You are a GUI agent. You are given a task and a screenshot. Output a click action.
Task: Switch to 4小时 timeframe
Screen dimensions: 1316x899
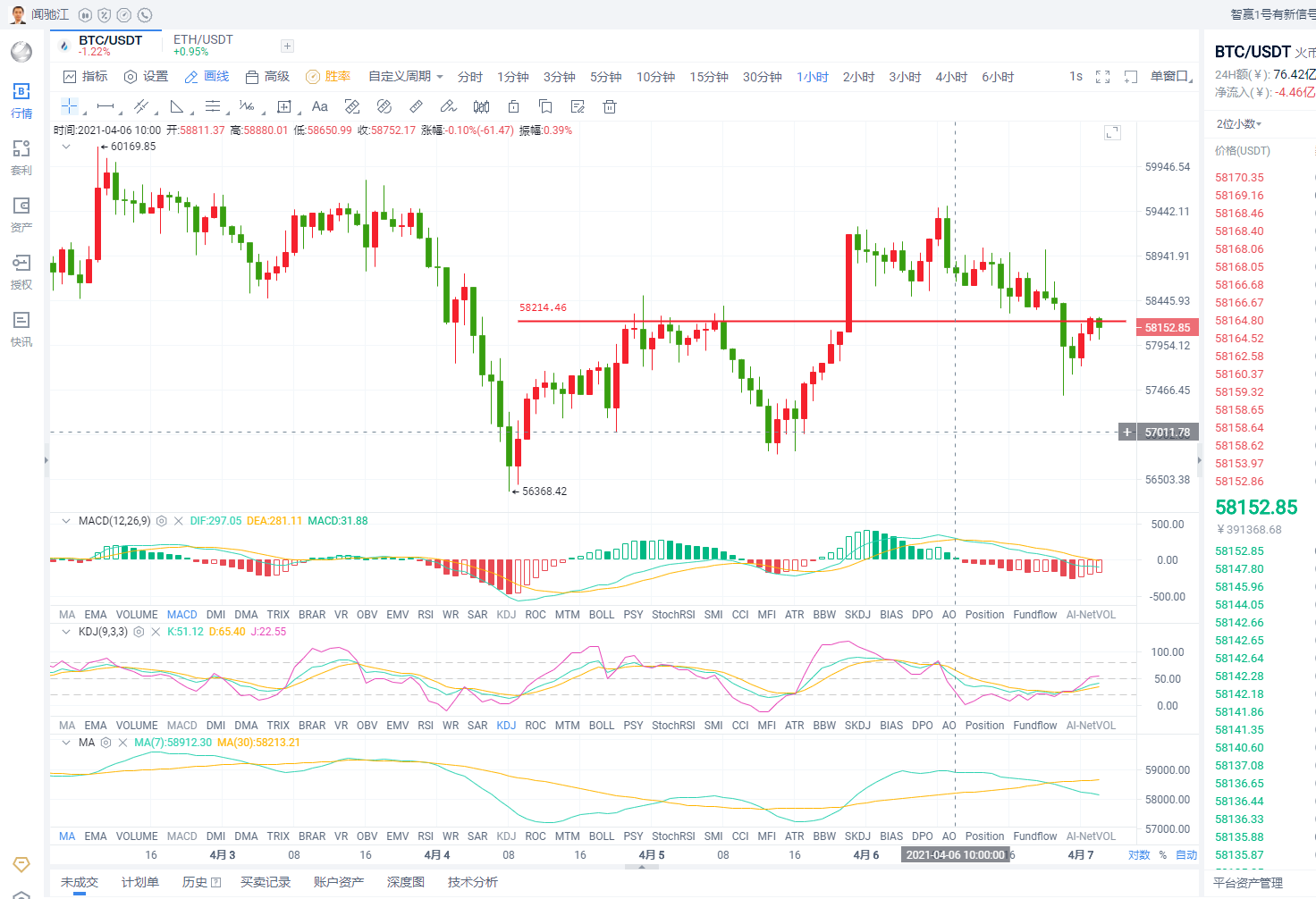point(951,77)
